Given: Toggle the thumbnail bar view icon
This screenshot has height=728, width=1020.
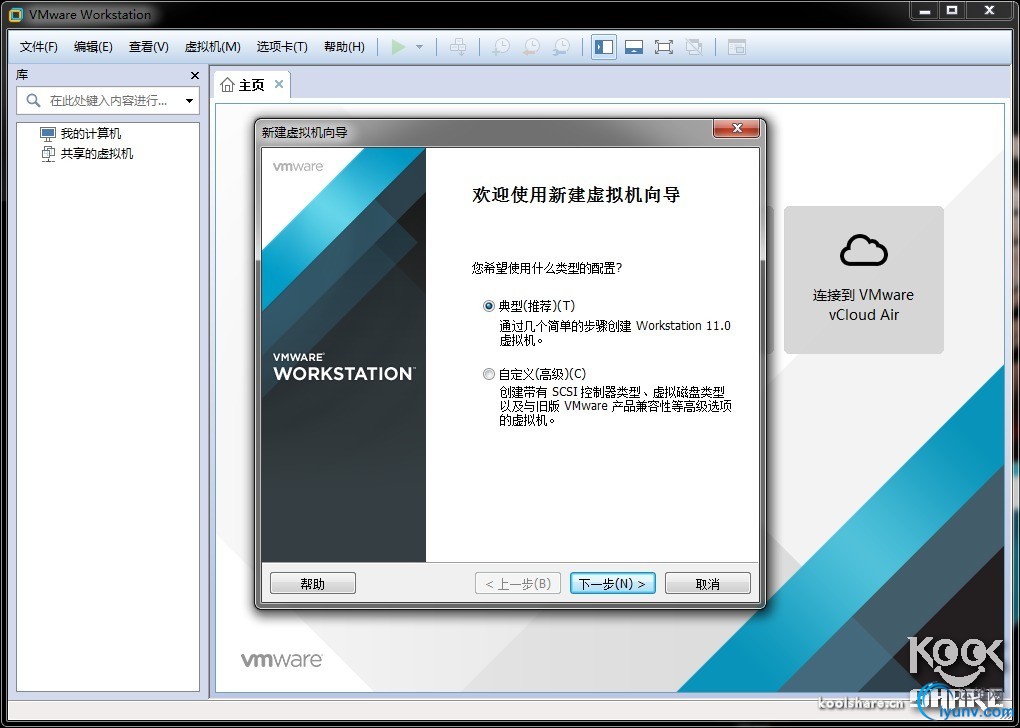Looking at the screenshot, I should point(634,47).
